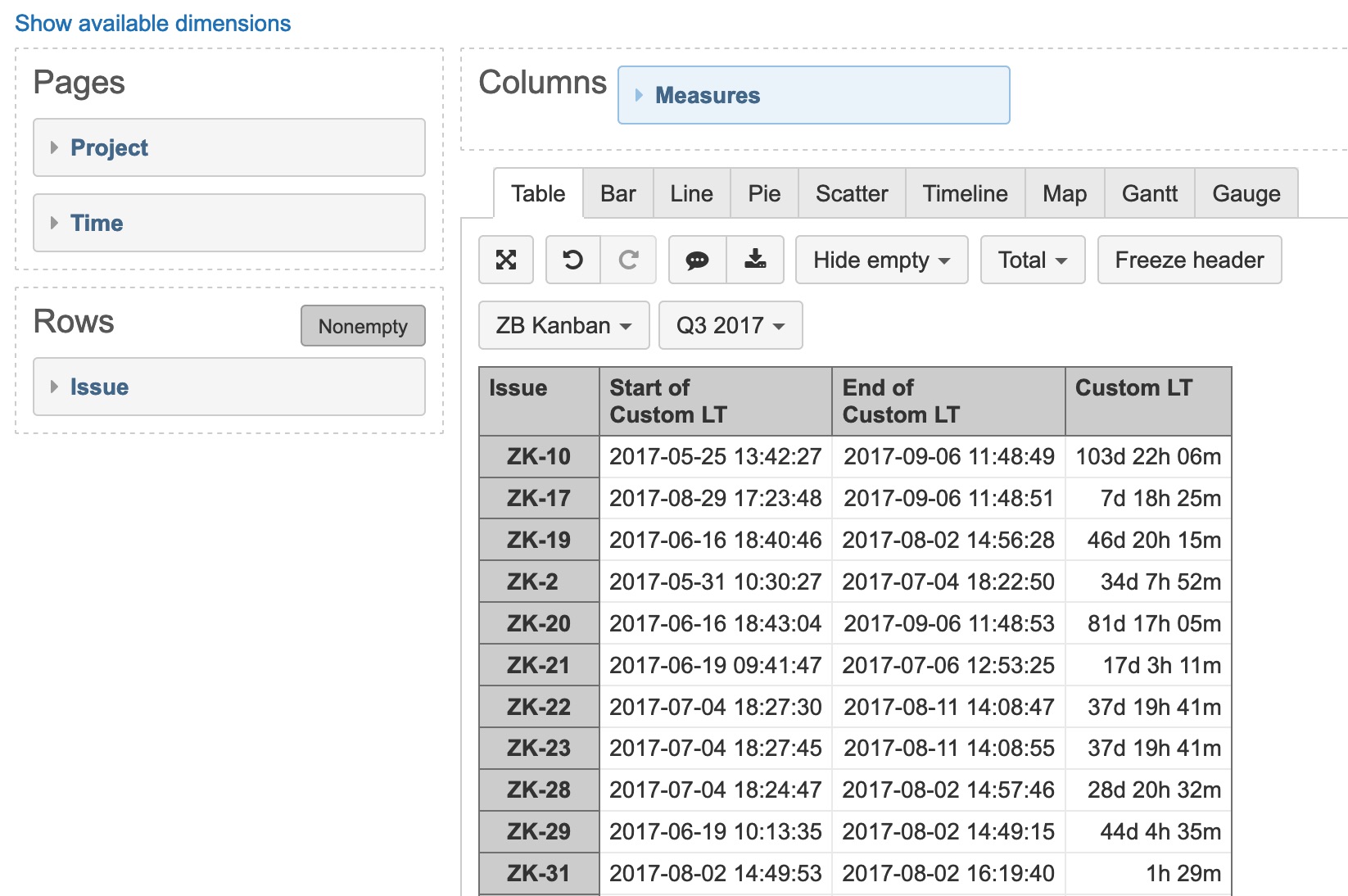Viewport: 1348px width, 896px height.
Task: Select the ZK-17 issue row header
Action: pyautogui.click(x=539, y=498)
